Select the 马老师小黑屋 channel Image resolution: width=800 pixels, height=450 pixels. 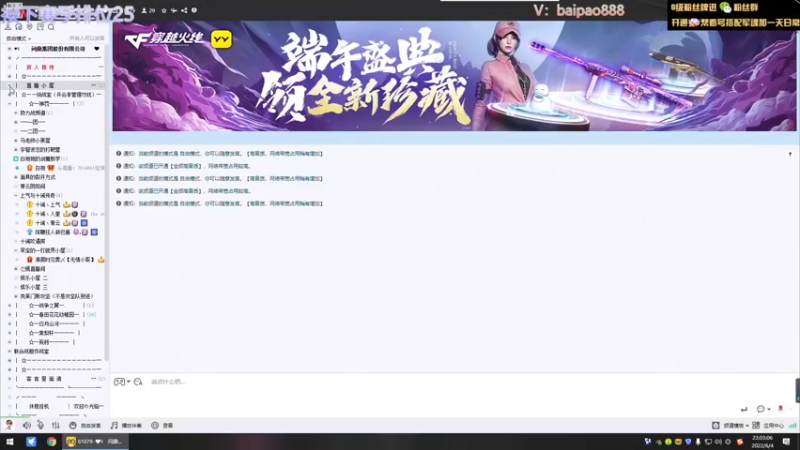point(35,140)
